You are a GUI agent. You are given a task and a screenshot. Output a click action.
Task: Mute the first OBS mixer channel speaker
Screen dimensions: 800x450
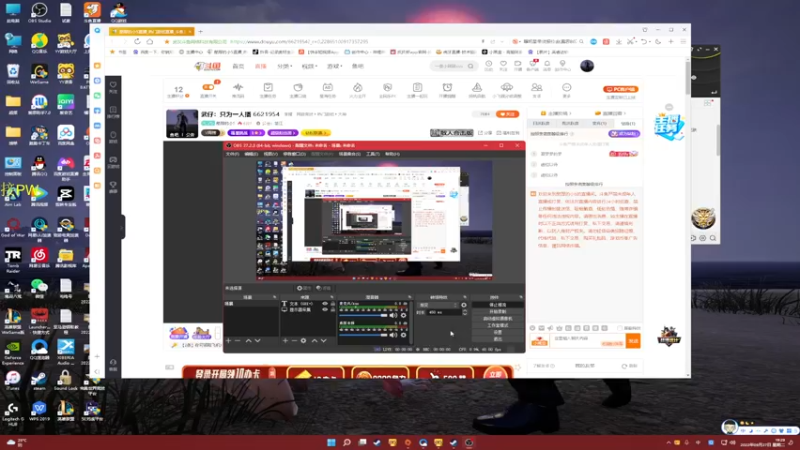(x=393, y=315)
